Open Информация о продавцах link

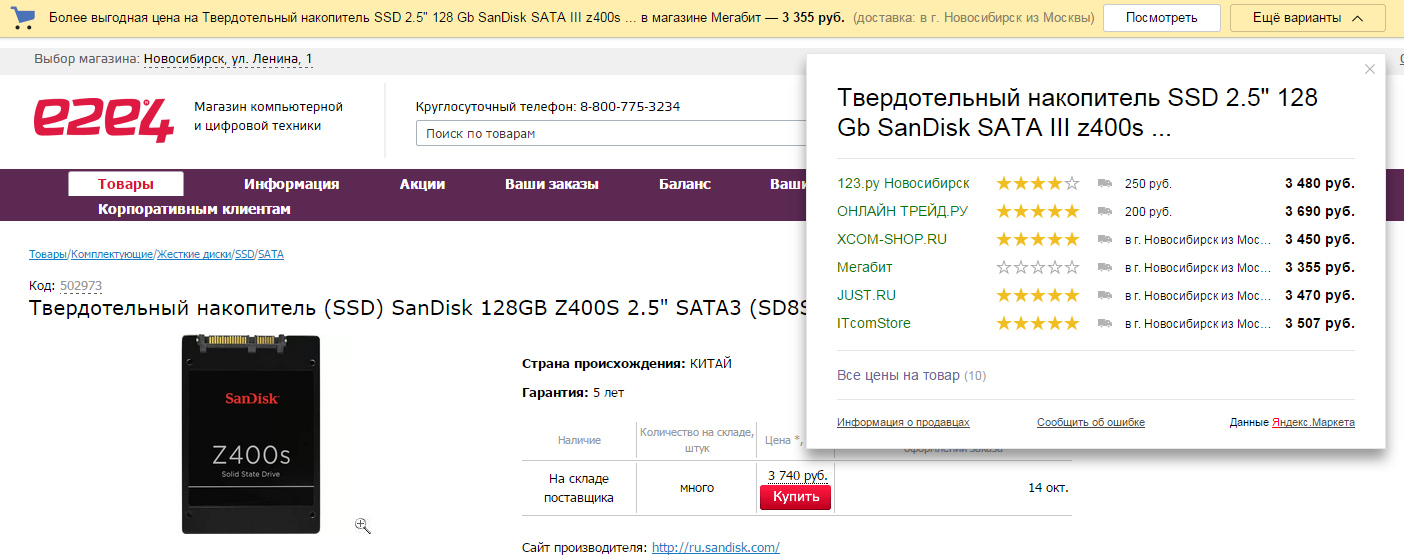pos(903,423)
